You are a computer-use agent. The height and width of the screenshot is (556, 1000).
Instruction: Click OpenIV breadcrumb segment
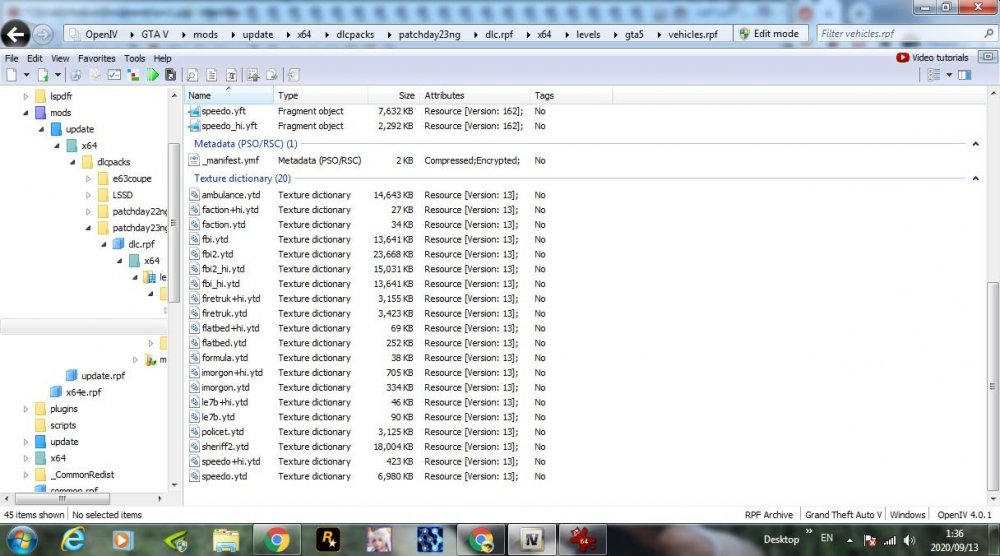coord(101,34)
